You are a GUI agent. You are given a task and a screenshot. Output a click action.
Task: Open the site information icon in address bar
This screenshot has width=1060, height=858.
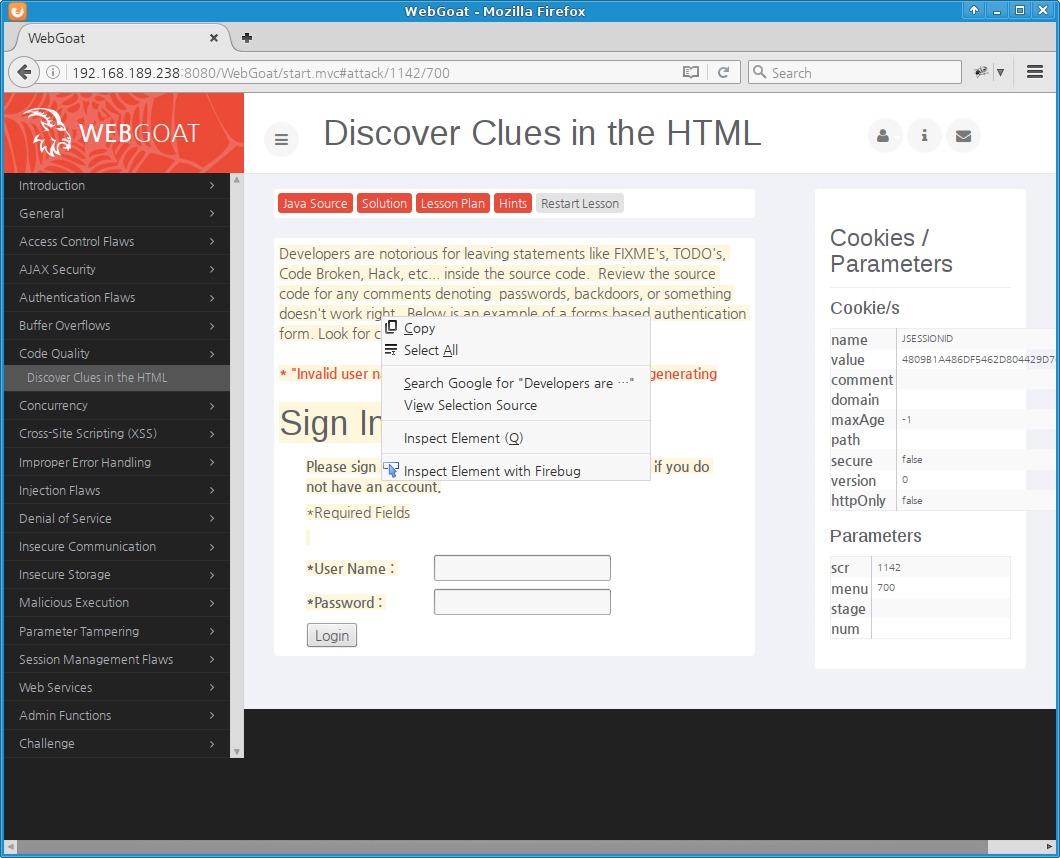[x=53, y=72]
